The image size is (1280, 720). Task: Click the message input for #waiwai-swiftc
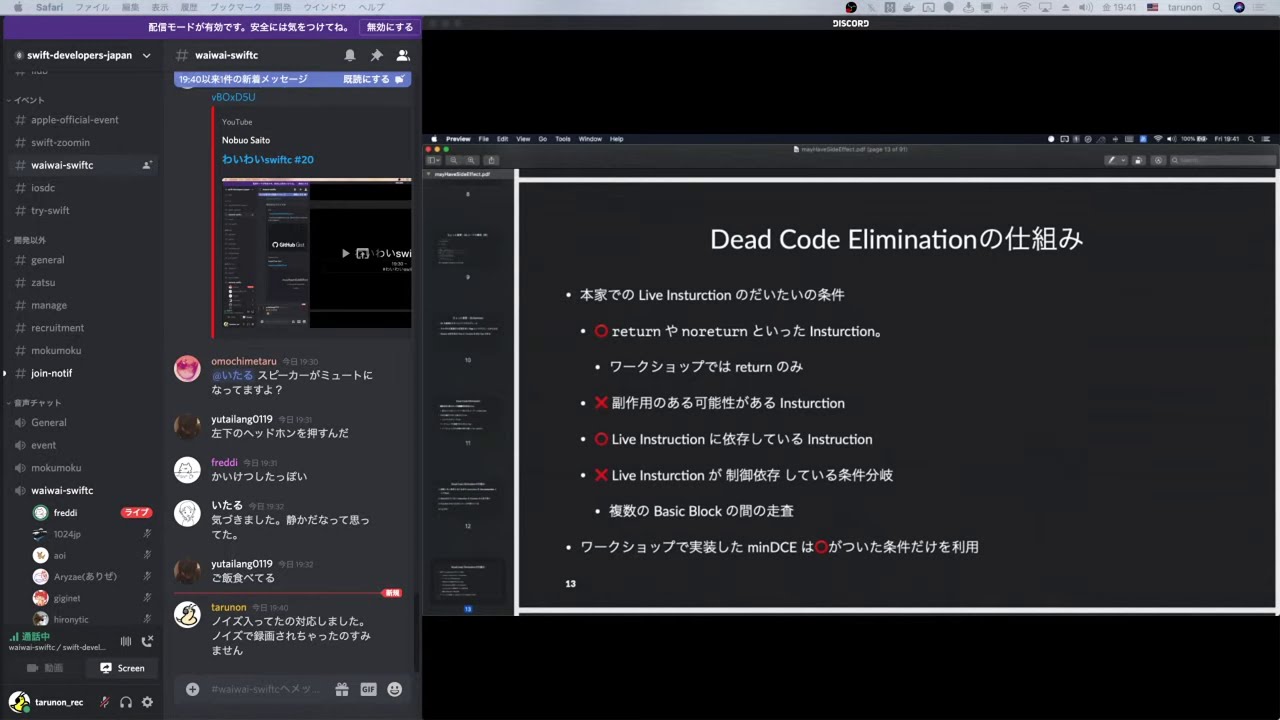(x=265, y=689)
